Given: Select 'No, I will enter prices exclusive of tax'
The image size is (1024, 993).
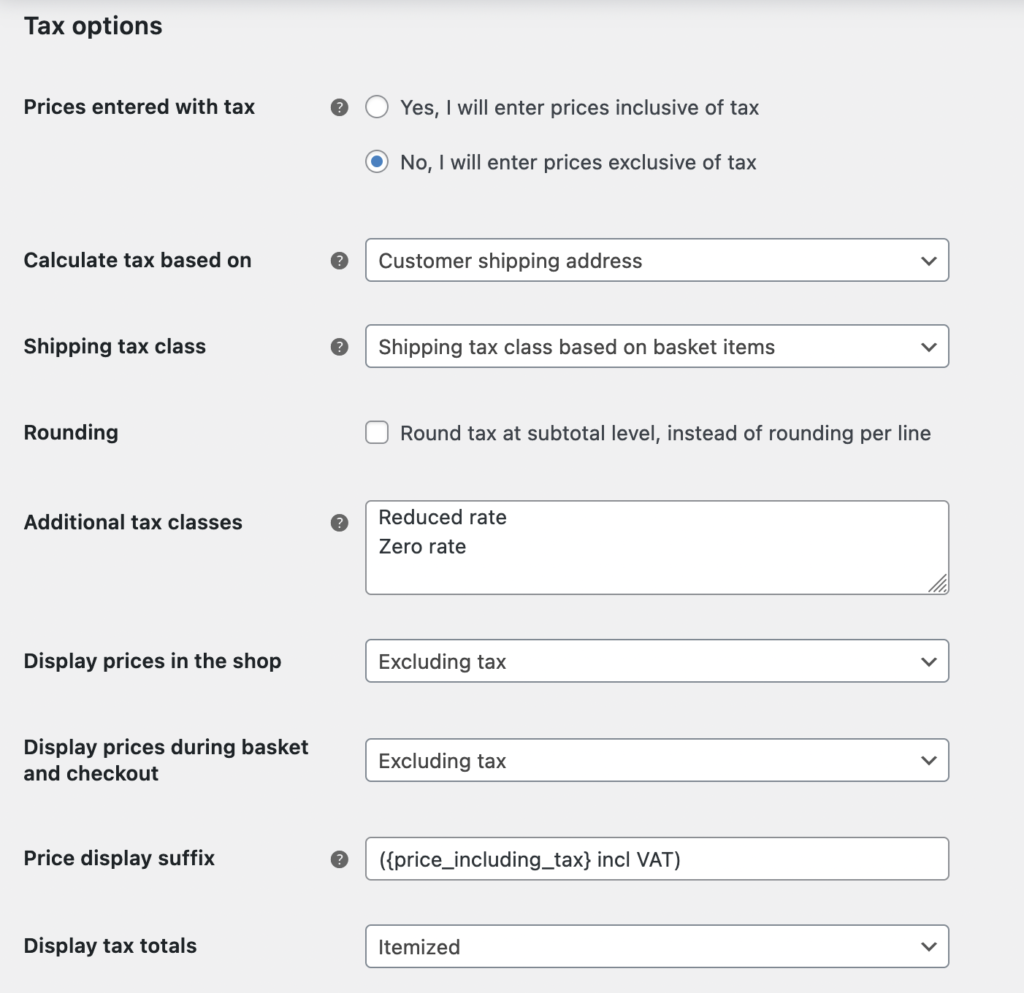Looking at the screenshot, I should 377,162.
